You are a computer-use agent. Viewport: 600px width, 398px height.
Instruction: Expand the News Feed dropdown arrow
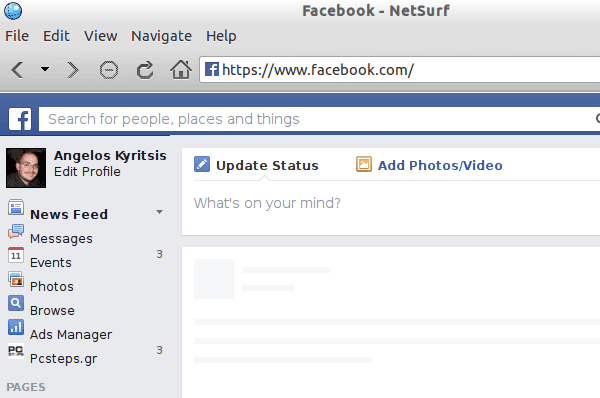(x=159, y=212)
